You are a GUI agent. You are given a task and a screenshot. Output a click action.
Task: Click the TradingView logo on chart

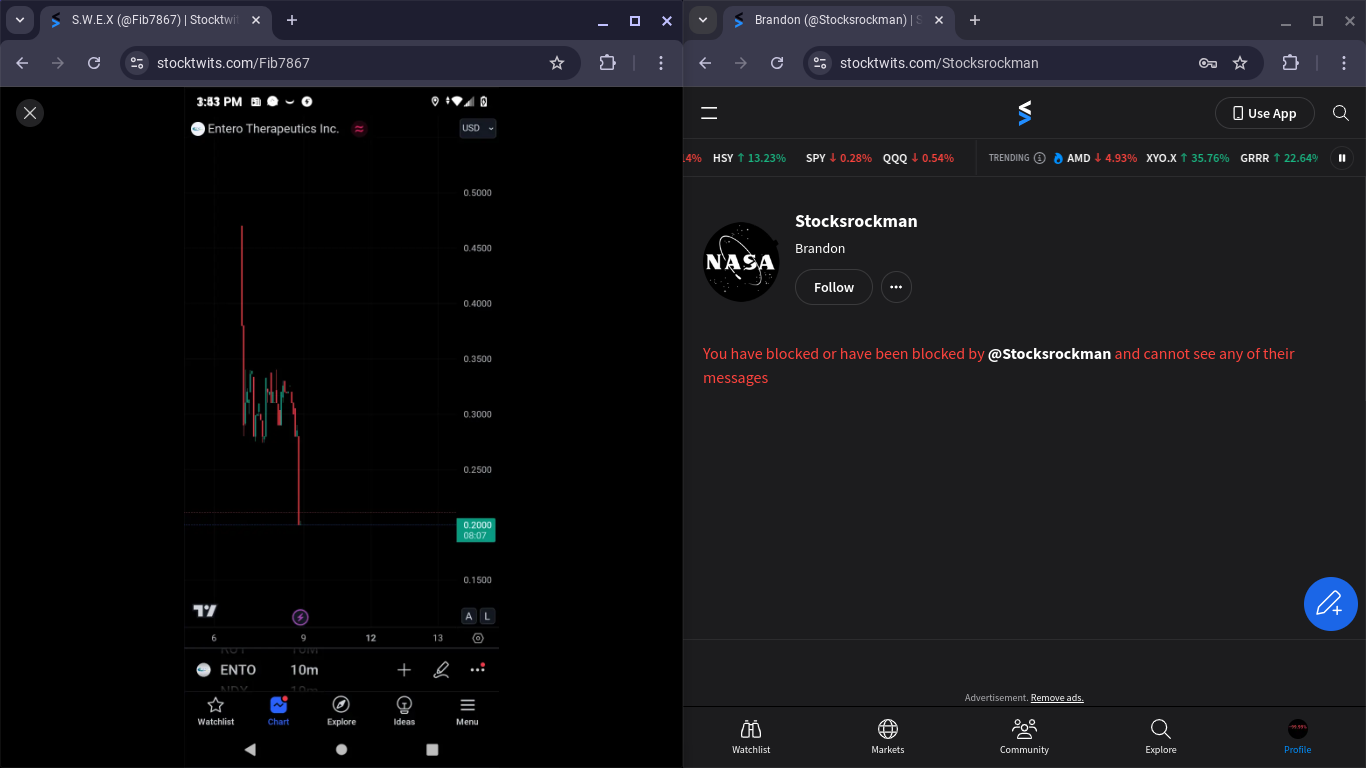coord(205,611)
